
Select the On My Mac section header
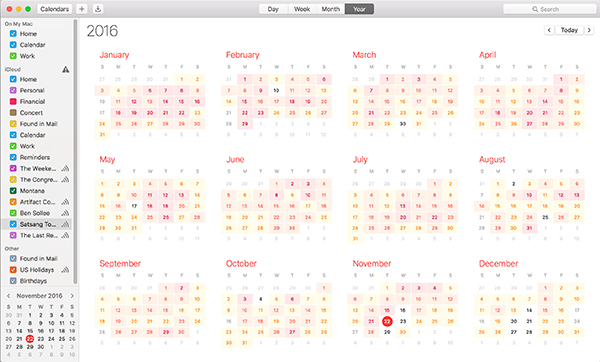click(x=19, y=24)
